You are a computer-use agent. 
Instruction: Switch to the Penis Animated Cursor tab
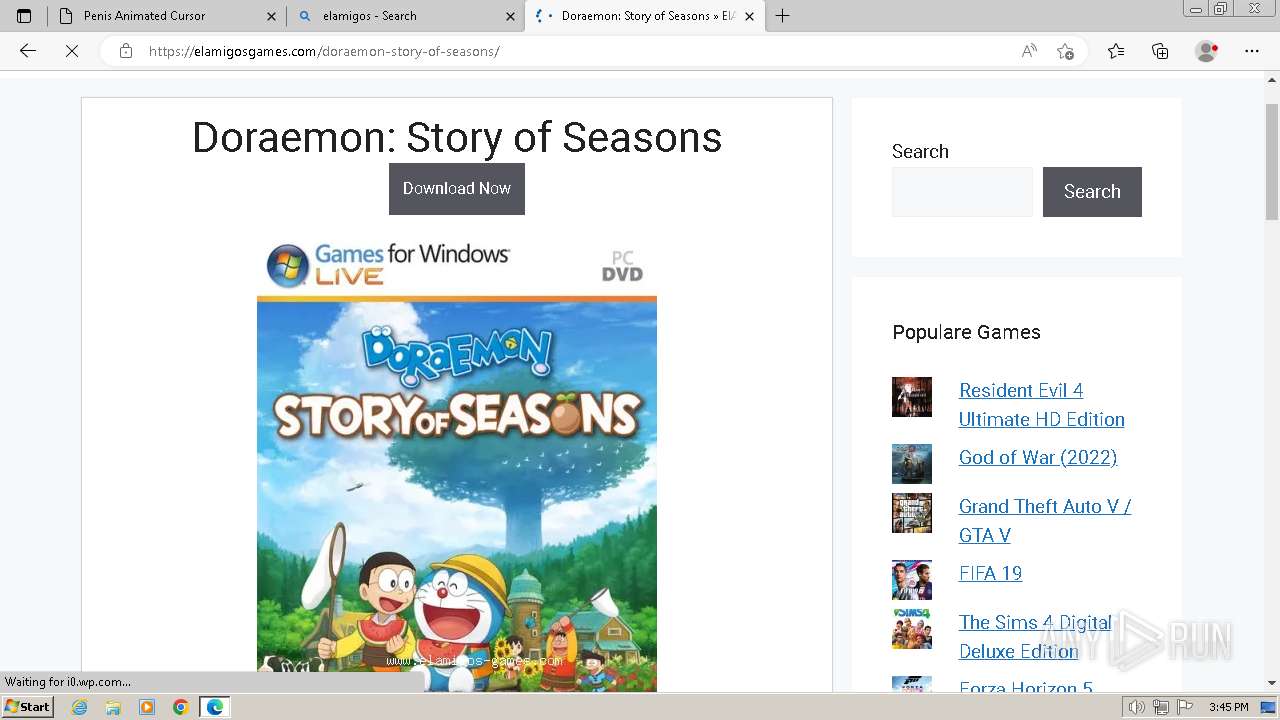pos(166,16)
